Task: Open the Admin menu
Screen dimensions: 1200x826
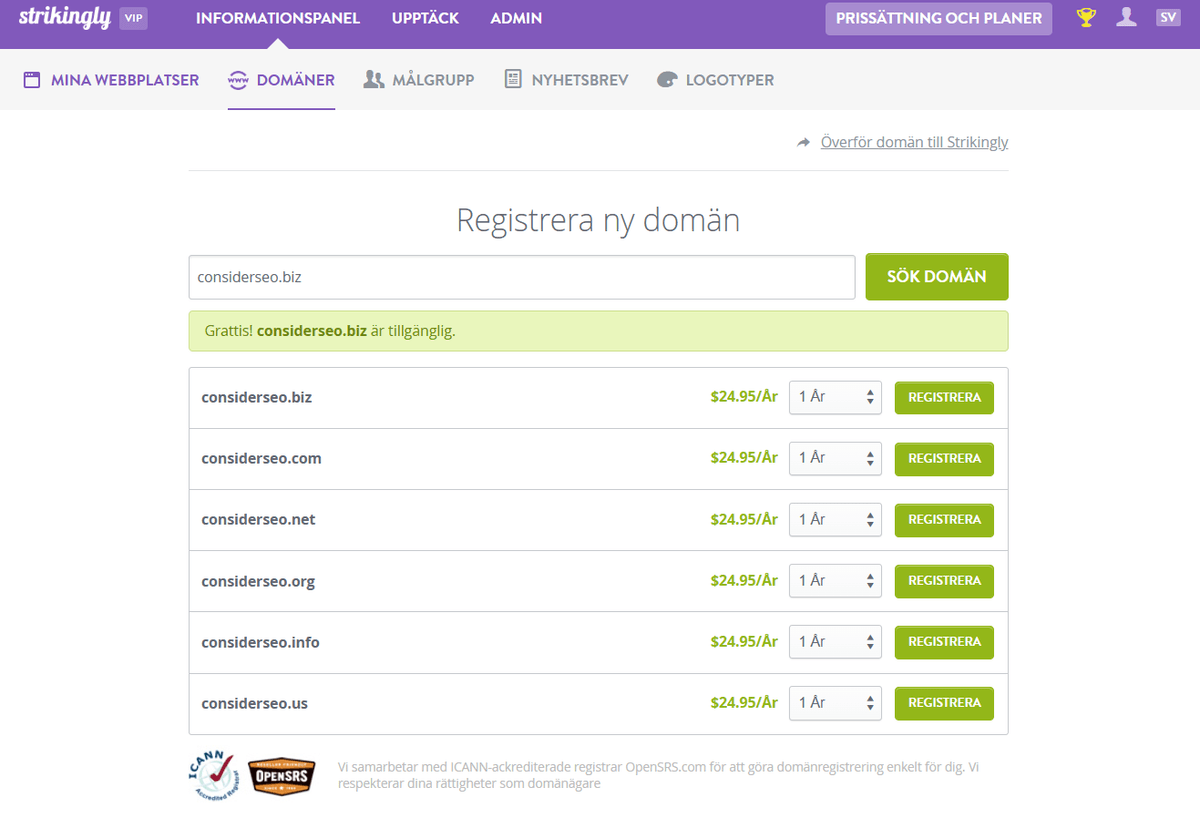Action: pos(516,18)
